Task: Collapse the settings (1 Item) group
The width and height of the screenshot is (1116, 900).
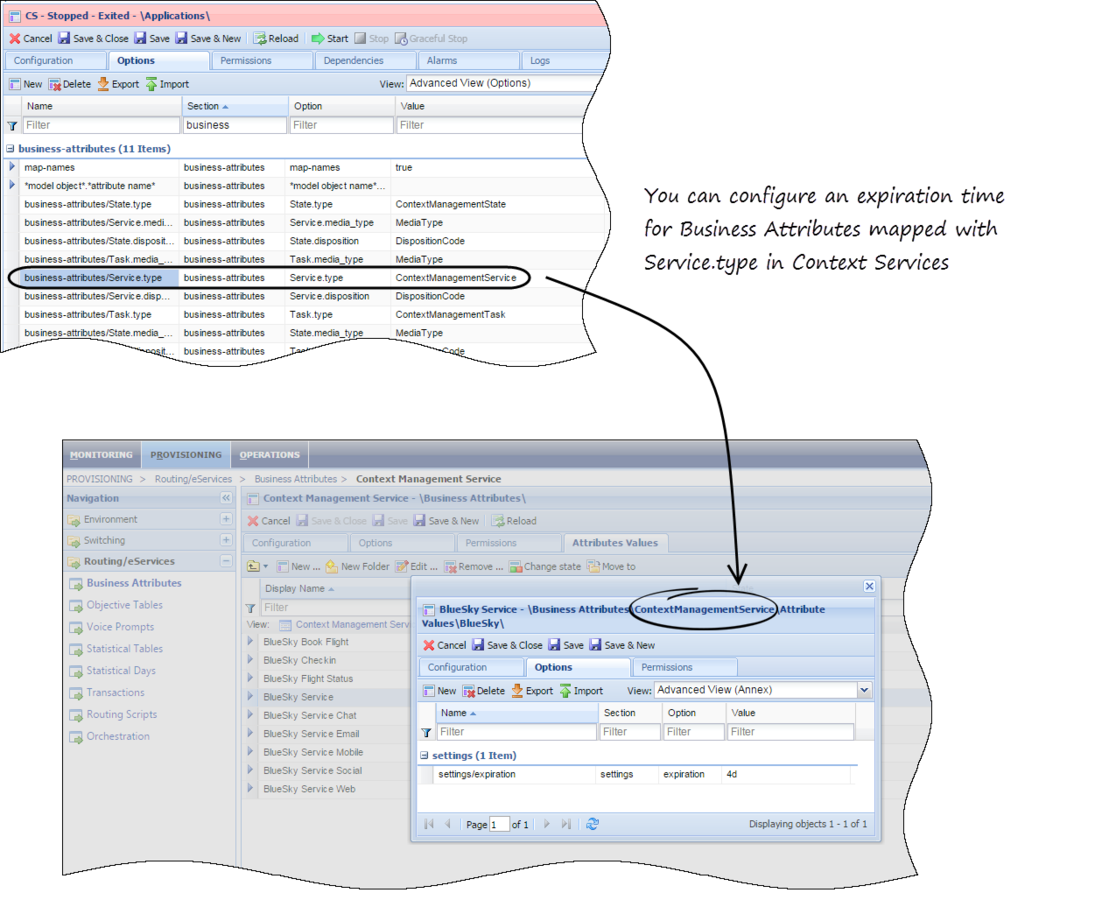Action: tap(424, 756)
